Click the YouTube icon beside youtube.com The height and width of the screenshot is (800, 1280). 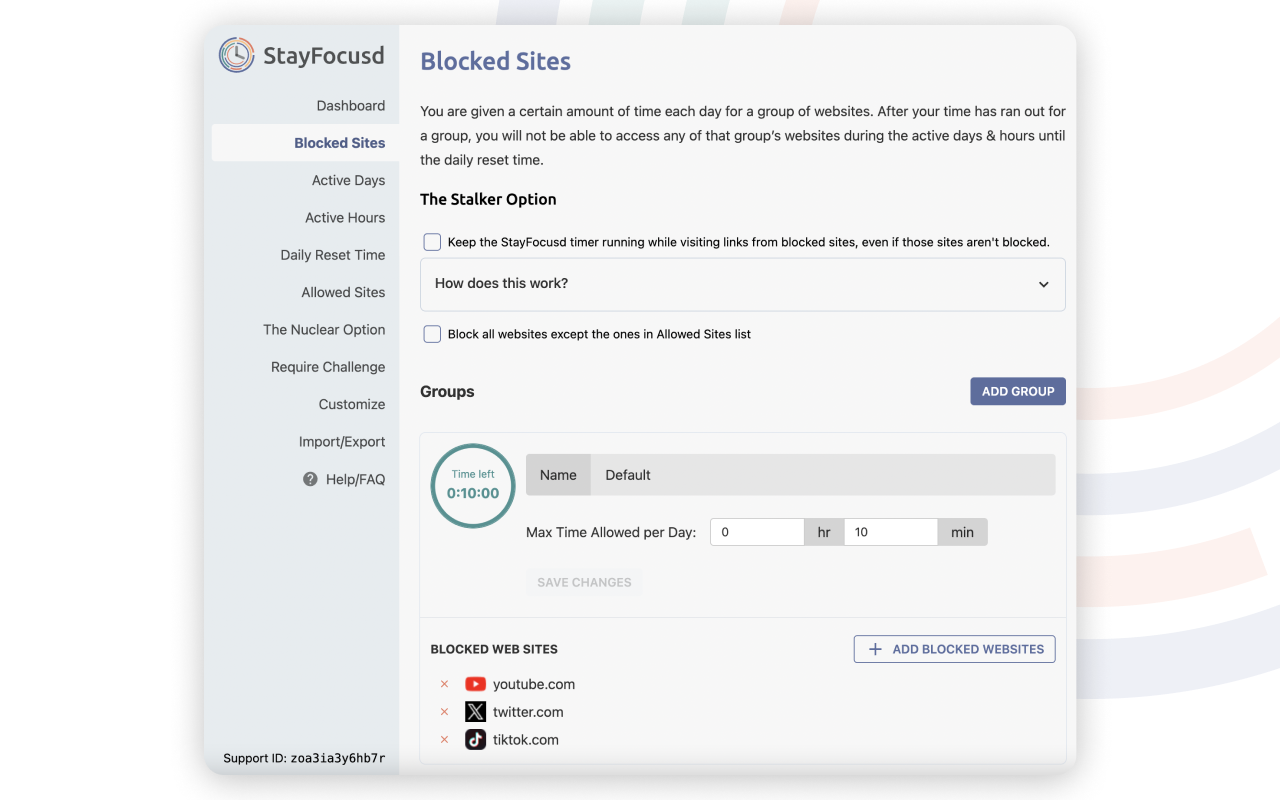click(475, 684)
